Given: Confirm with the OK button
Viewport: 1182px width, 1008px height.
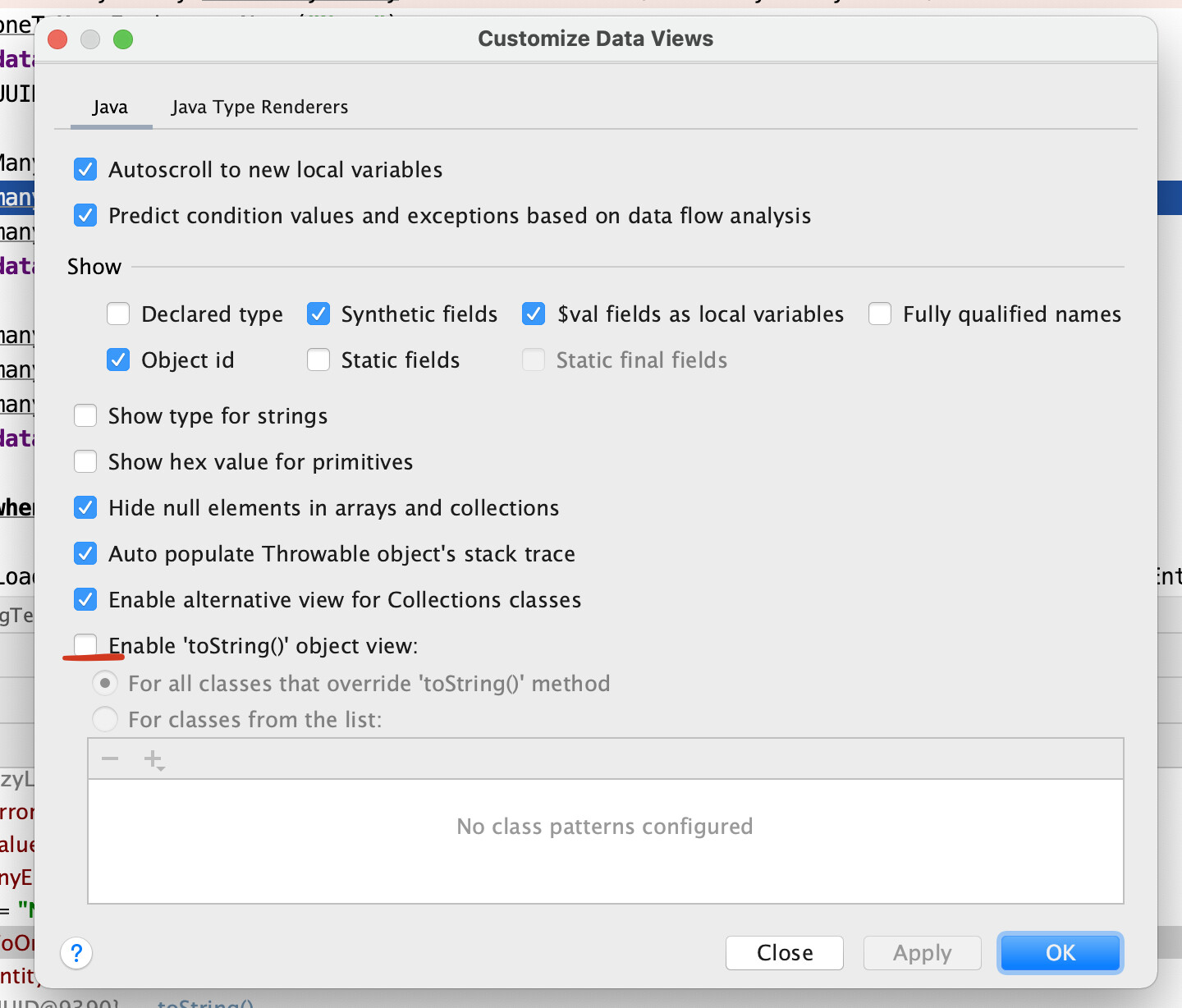Looking at the screenshot, I should click(1061, 953).
